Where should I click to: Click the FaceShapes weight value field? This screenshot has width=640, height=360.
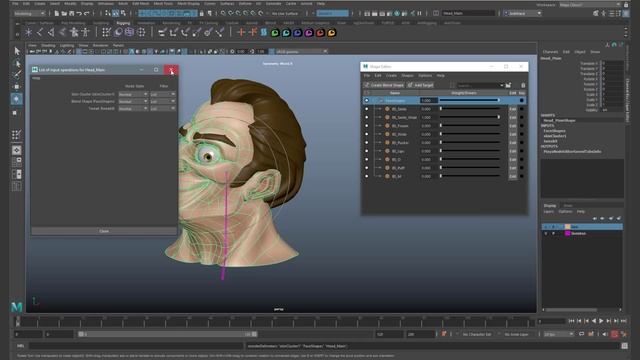point(429,100)
